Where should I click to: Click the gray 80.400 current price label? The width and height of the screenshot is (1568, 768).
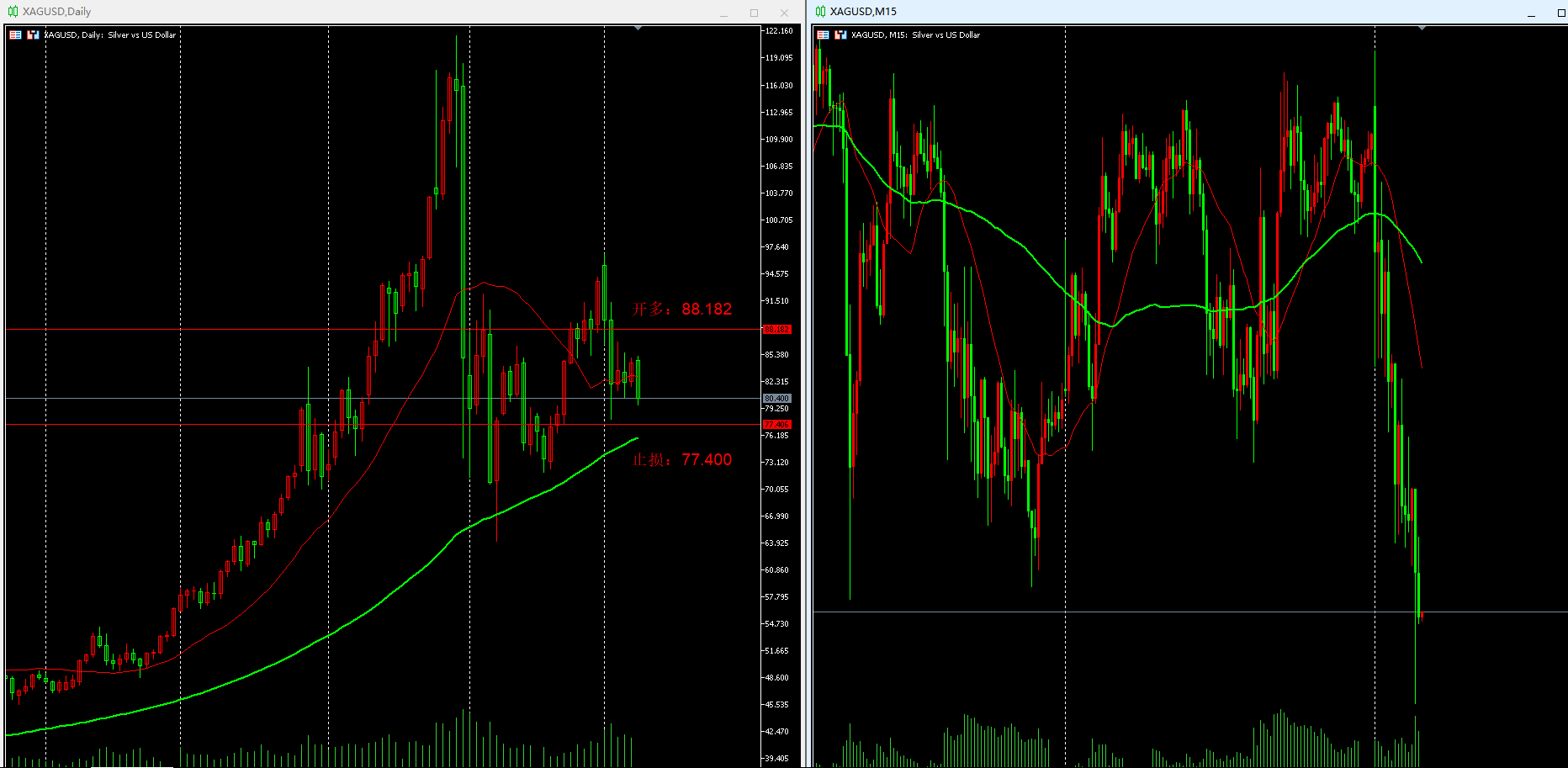click(x=776, y=398)
